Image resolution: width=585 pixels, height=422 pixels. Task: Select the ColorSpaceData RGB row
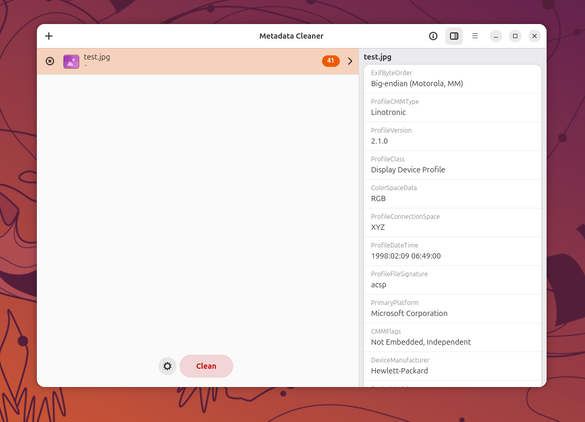[x=452, y=194]
